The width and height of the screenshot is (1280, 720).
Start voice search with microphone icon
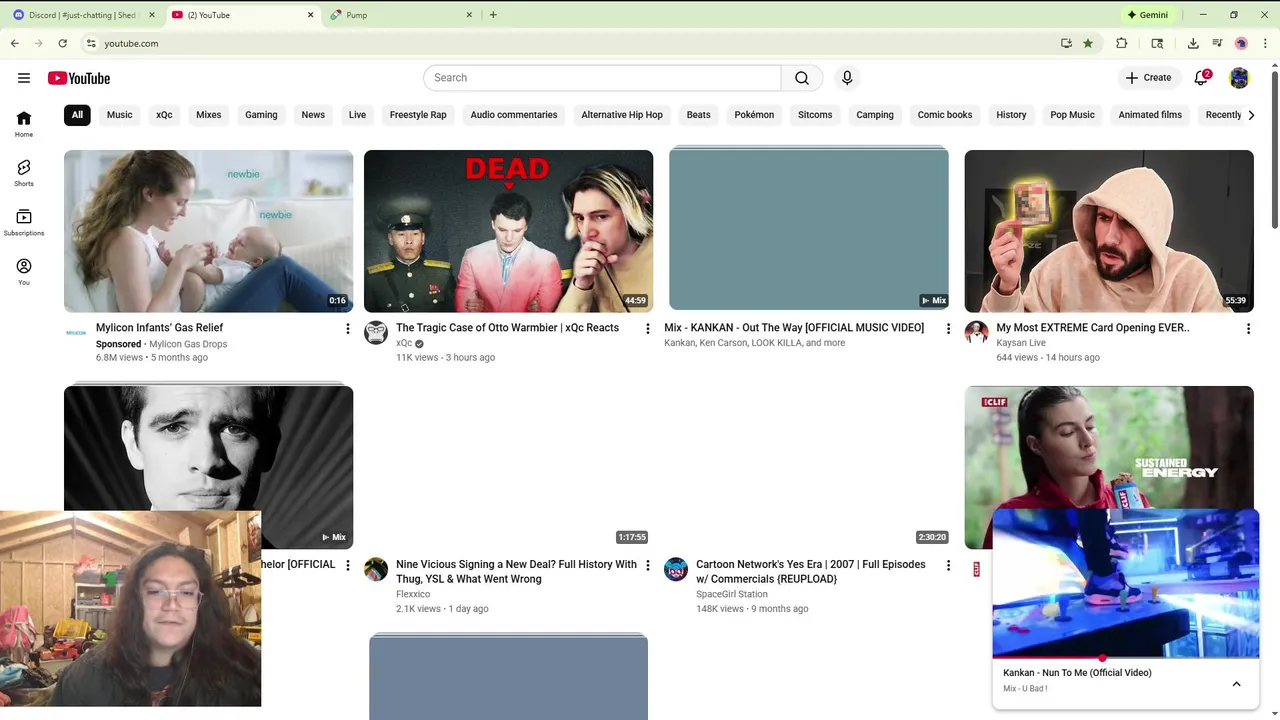847,78
